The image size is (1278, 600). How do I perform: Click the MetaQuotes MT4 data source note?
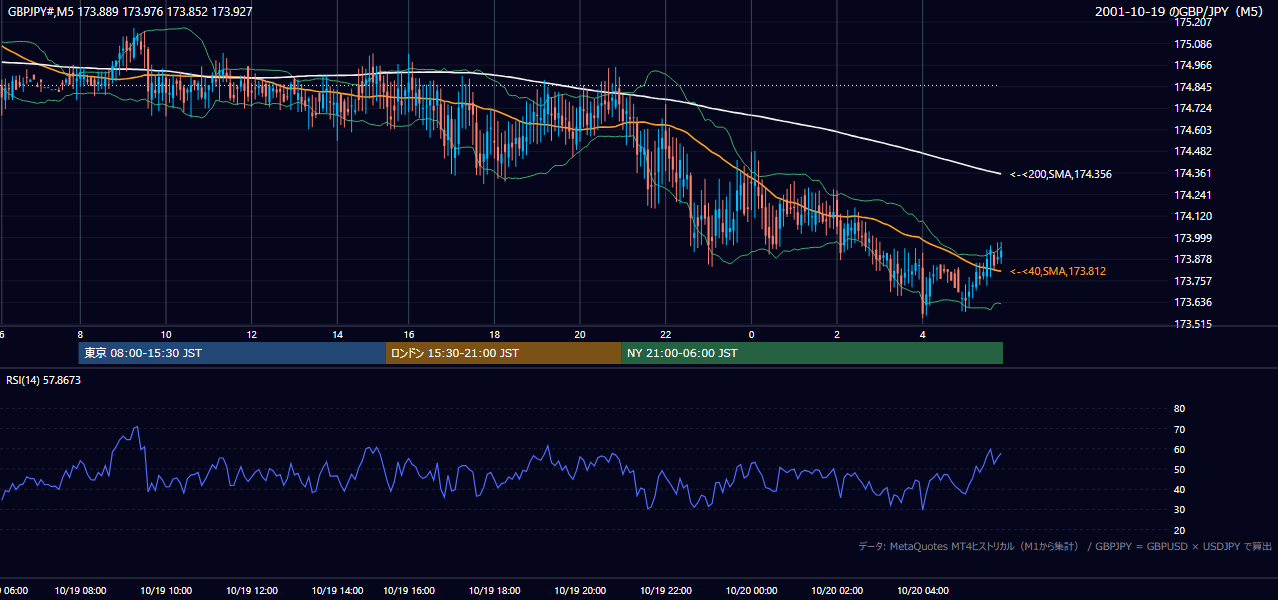(1064, 546)
